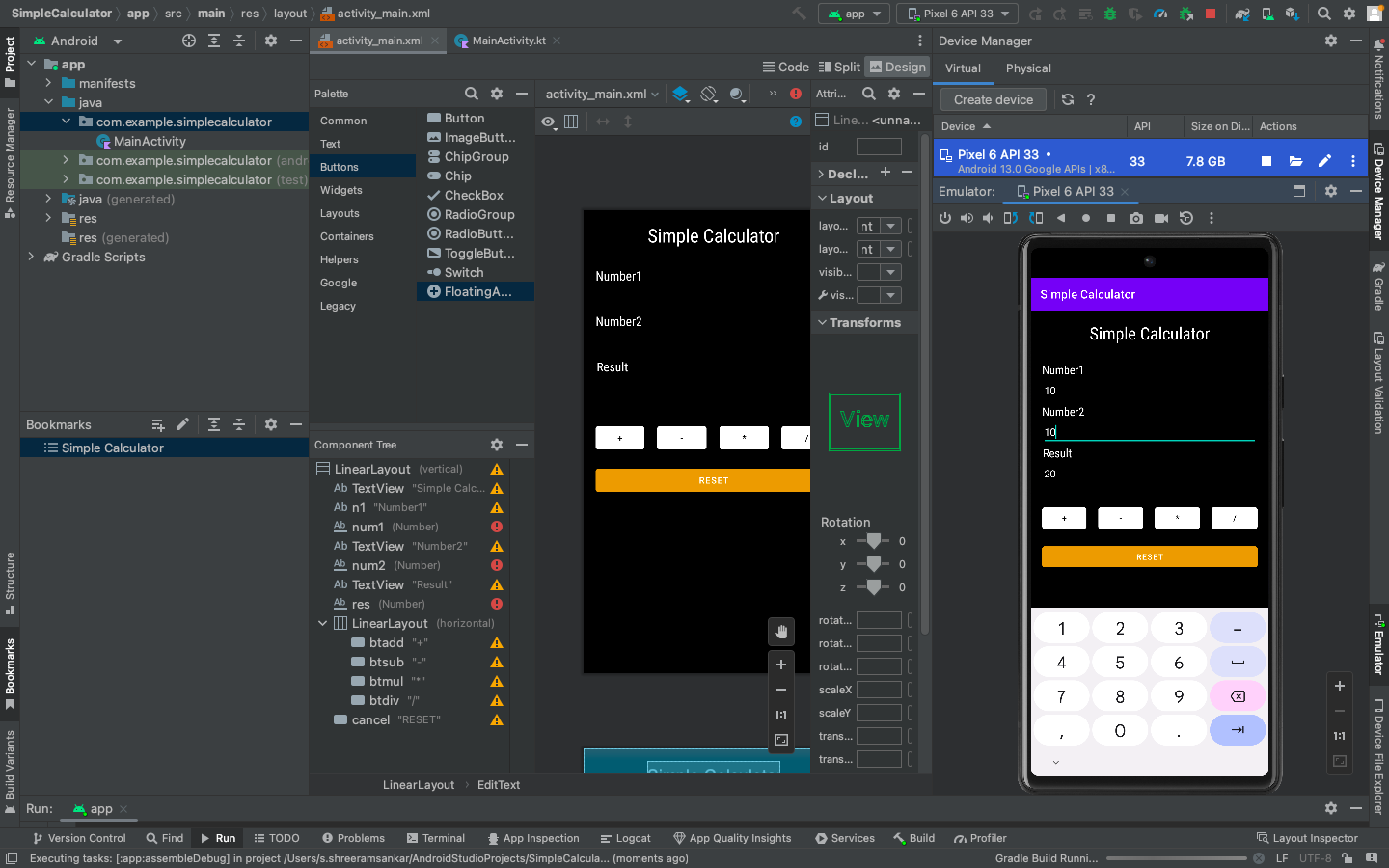Click emulator power button
This screenshot has width=1389, height=868.
pyautogui.click(x=945, y=218)
